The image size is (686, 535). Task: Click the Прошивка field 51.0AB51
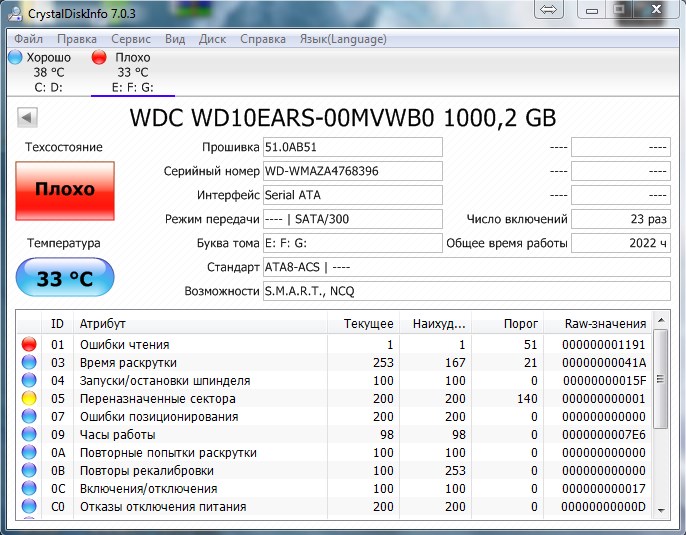(353, 147)
